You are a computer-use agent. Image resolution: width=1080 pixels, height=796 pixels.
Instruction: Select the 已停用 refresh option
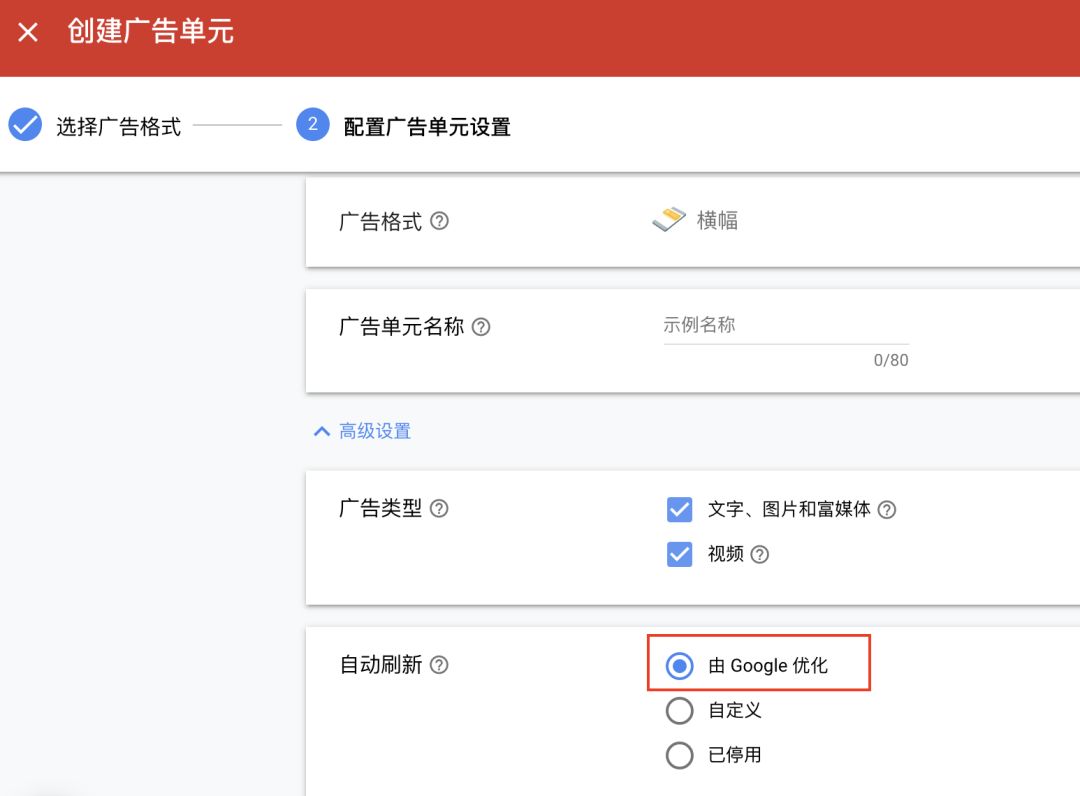679,755
